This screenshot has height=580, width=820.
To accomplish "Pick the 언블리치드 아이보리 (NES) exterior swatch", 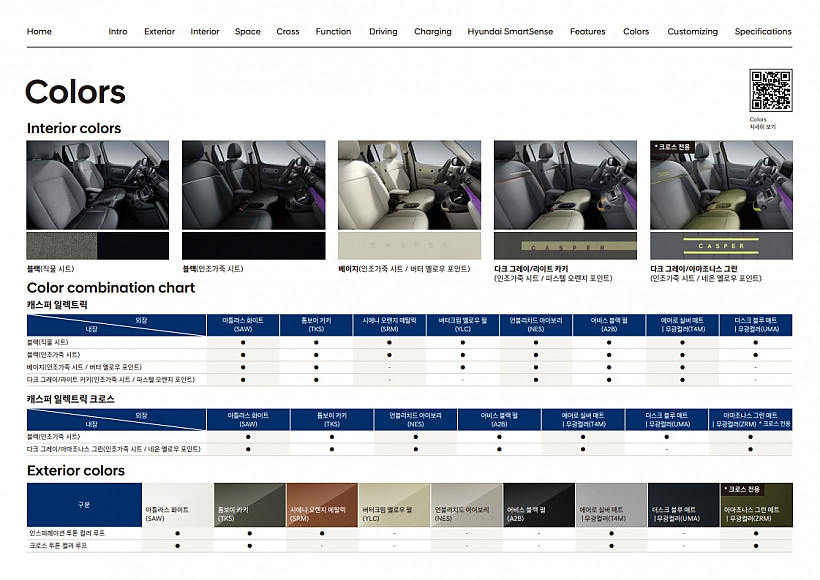I will (x=466, y=505).
